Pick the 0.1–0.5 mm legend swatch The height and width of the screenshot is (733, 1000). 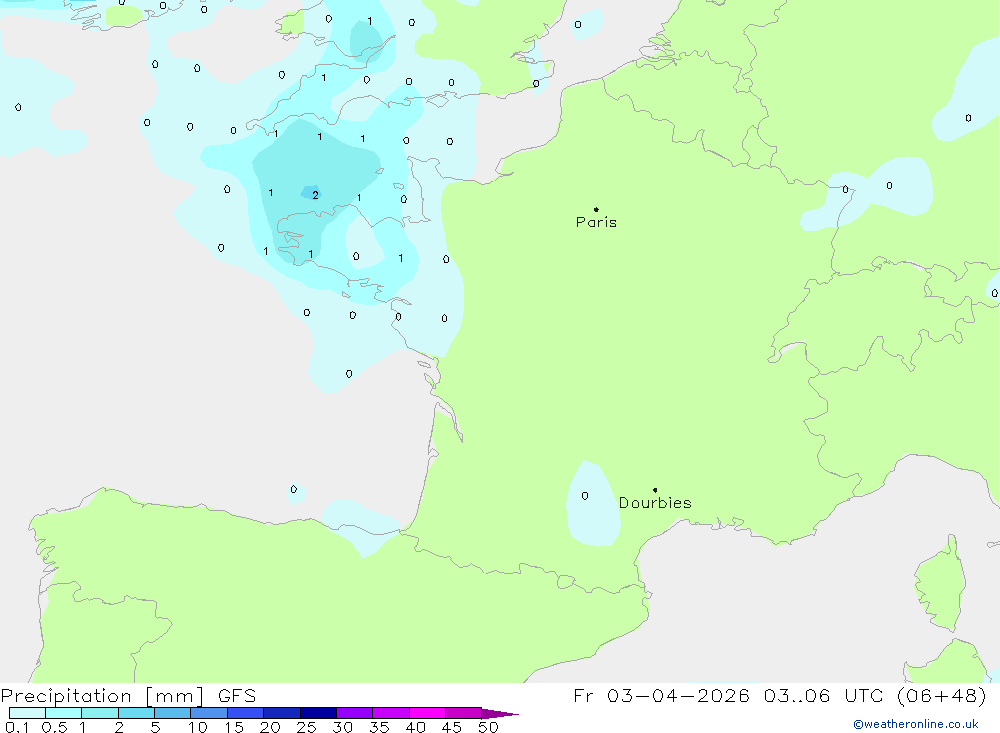point(27,713)
